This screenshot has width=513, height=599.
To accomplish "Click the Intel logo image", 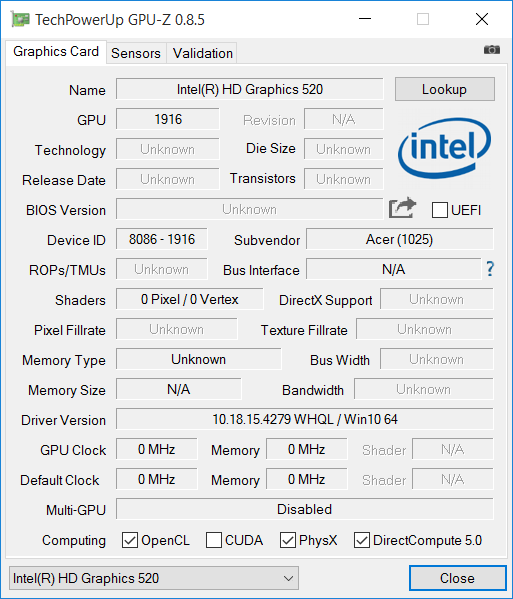I will click(444, 148).
